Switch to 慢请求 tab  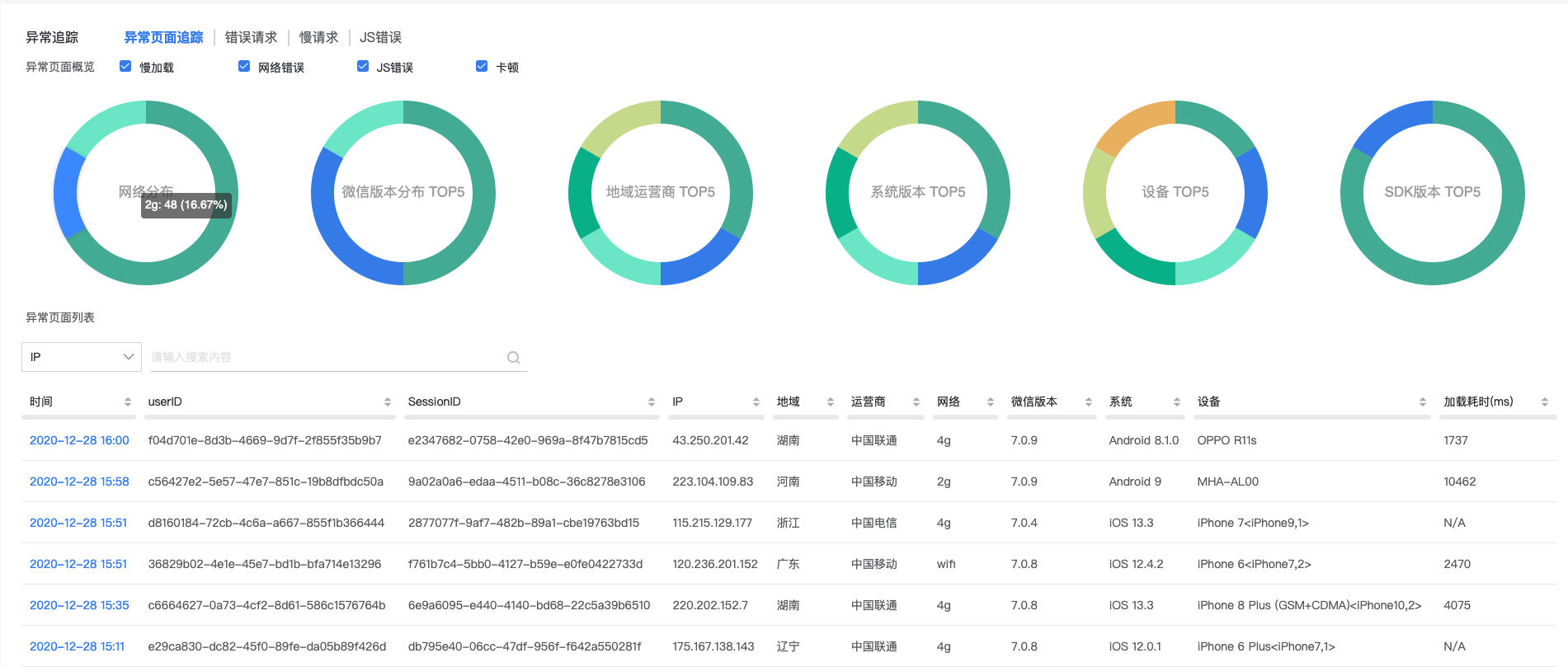(318, 37)
